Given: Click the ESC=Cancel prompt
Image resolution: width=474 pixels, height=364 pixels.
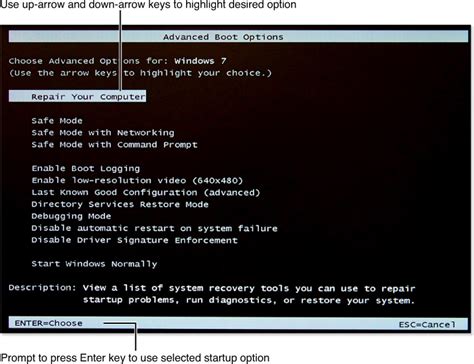Looking at the screenshot, I should pyautogui.click(x=427, y=324).
